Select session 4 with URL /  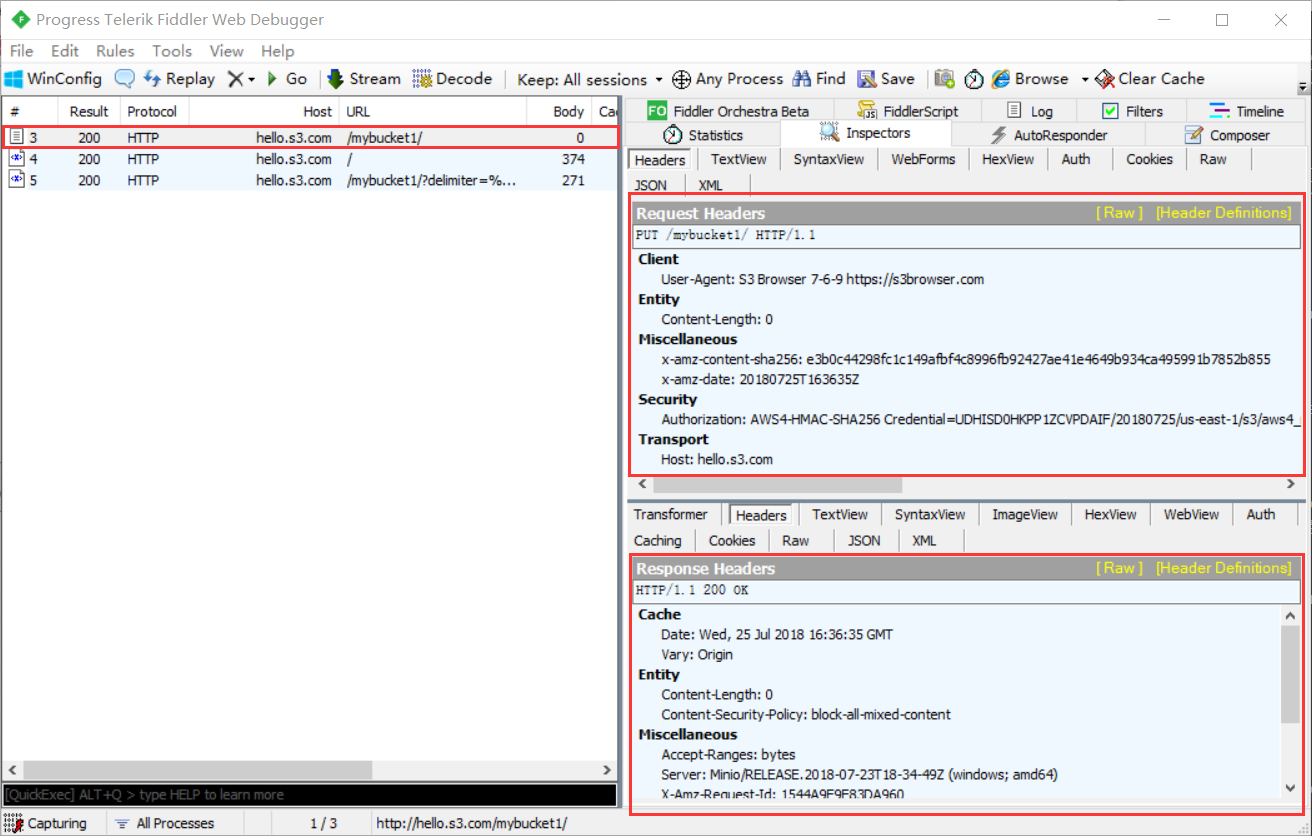pos(309,159)
